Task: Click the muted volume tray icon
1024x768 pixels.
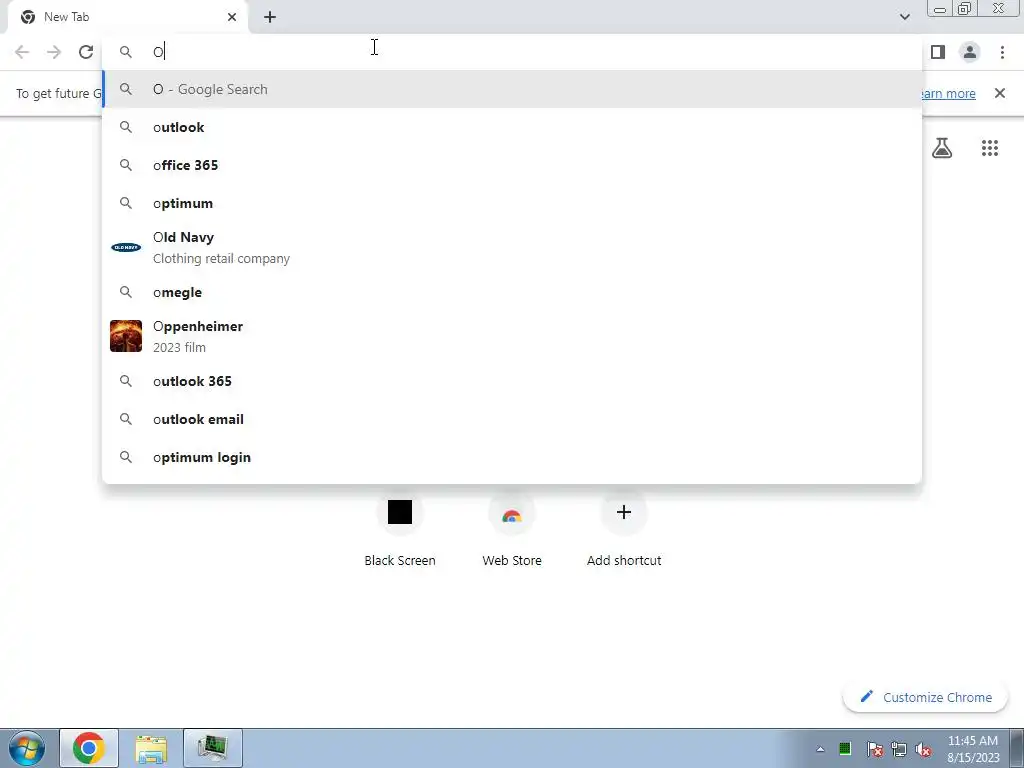Action: [923, 749]
